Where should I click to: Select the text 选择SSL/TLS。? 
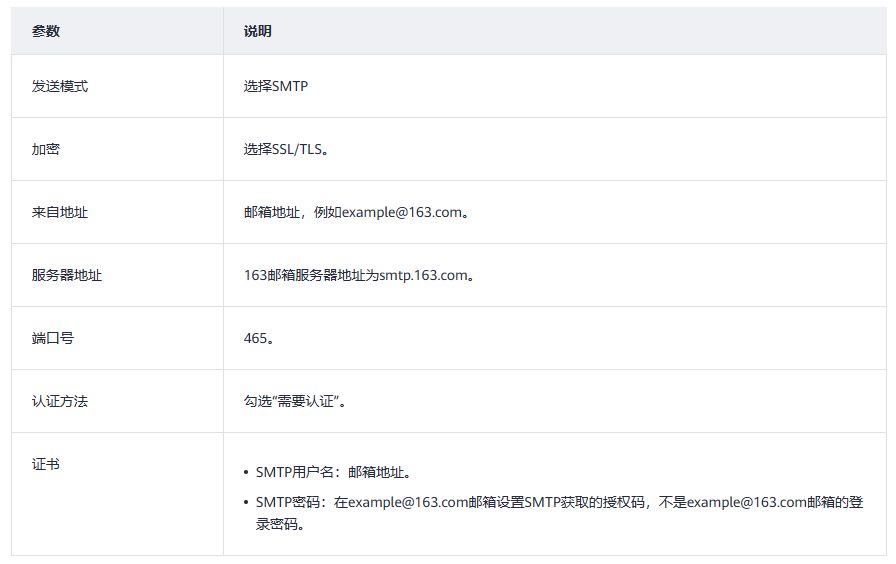point(286,149)
